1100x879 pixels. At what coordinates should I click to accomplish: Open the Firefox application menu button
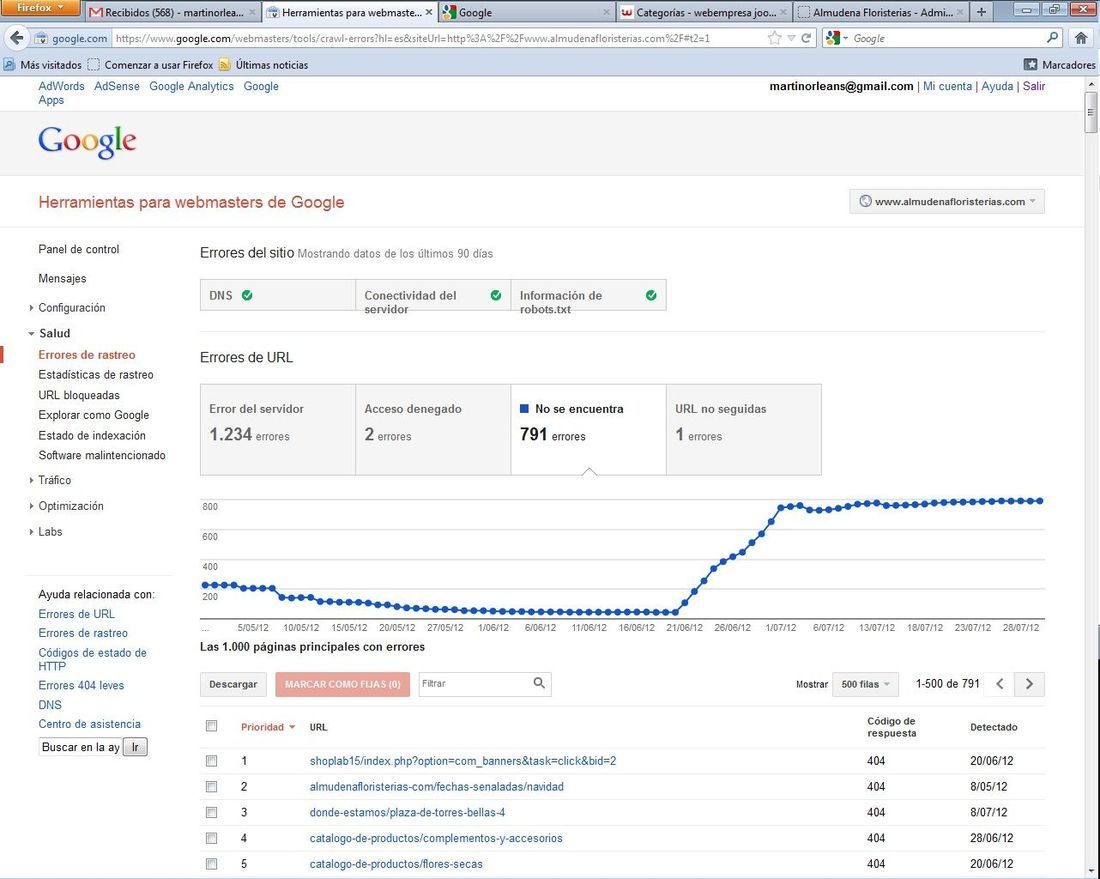click(x=40, y=8)
